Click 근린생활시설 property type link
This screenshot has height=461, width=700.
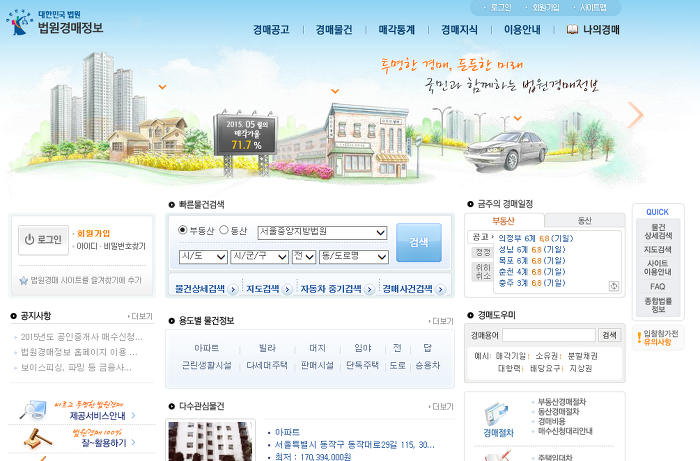(x=207, y=365)
